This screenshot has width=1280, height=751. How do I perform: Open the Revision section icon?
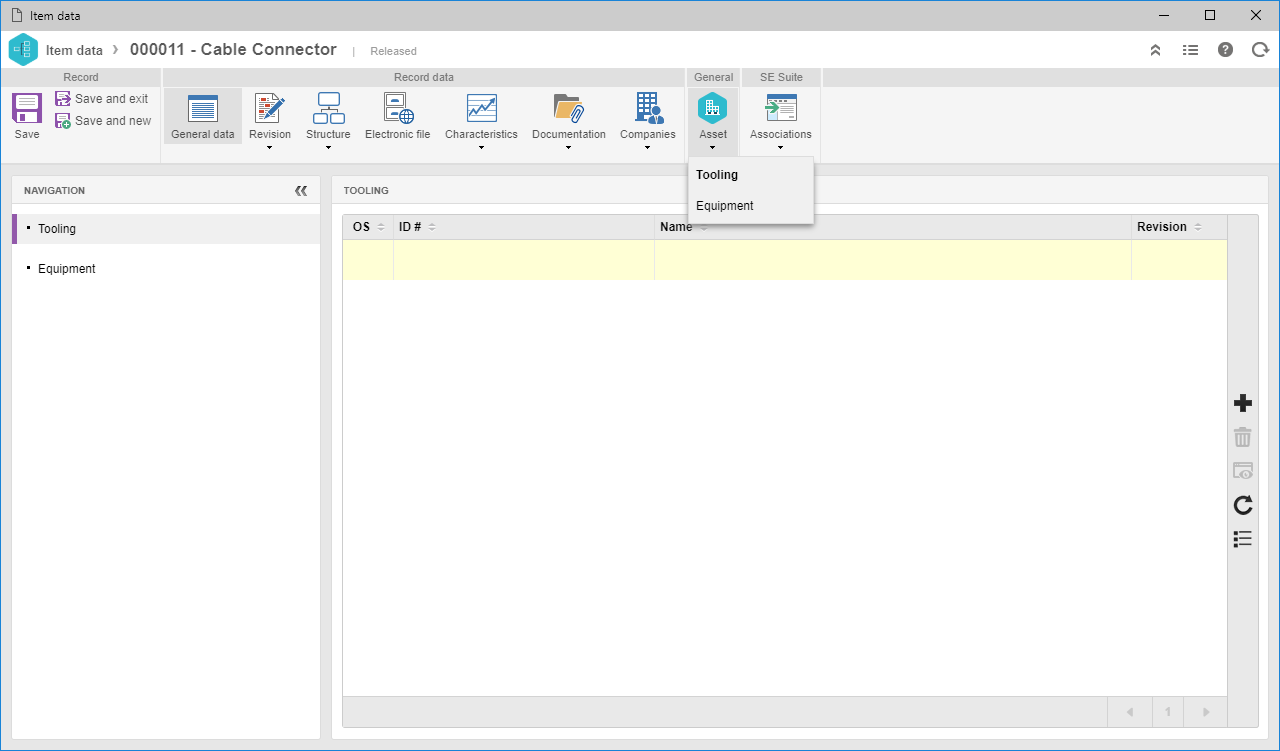(x=270, y=108)
